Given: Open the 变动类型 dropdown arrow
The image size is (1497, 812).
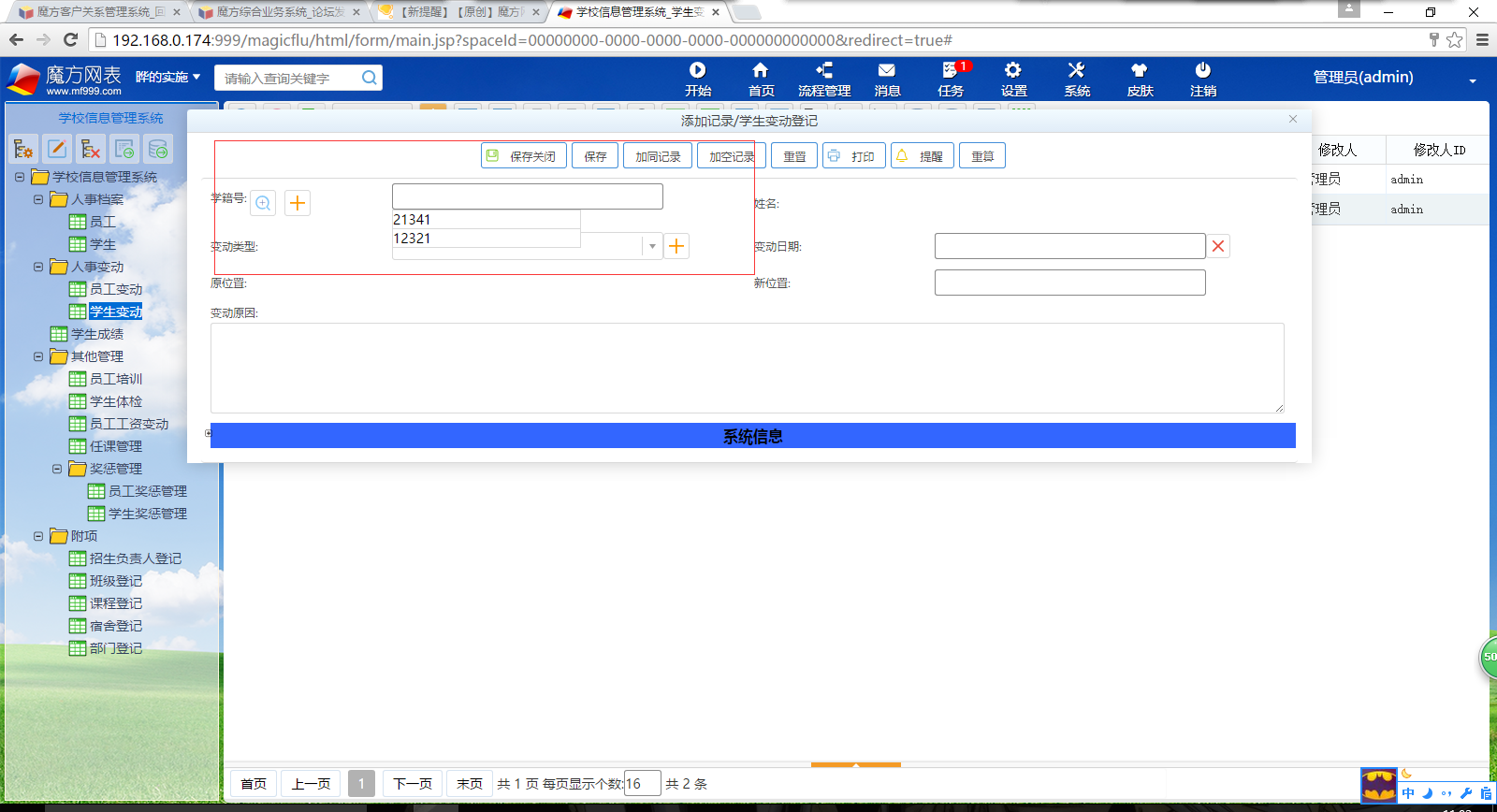Looking at the screenshot, I should pyautogui.click(x=652, y=246).
